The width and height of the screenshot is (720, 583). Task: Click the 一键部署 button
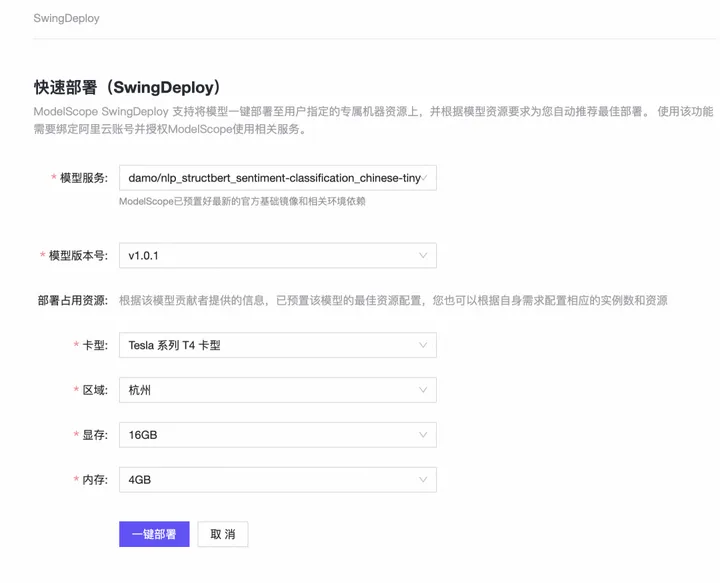(154, 534)
